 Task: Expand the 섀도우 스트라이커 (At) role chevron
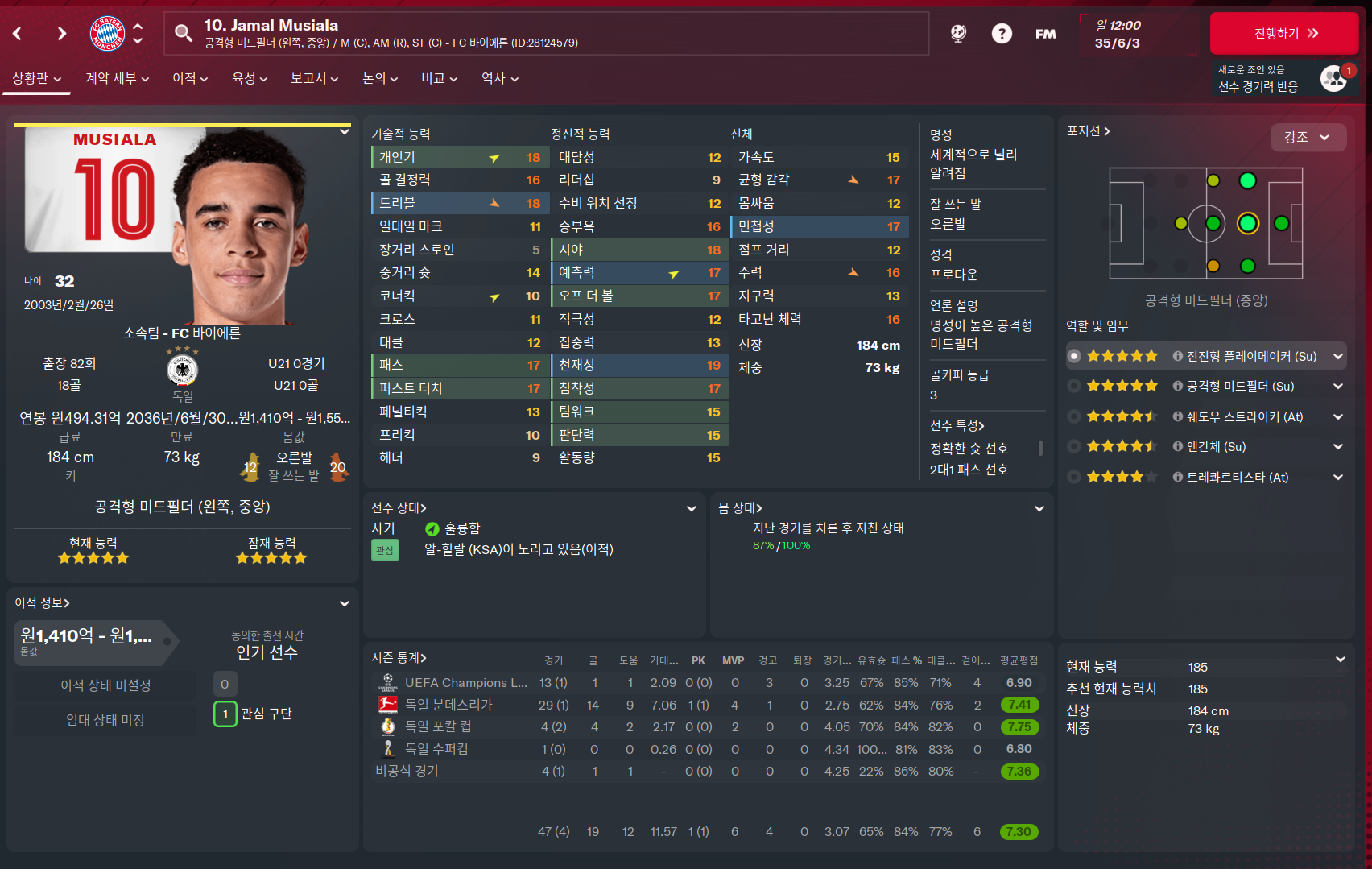click(x=1338, y=416)
